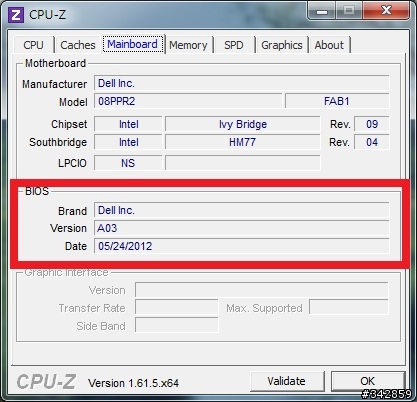This screenshot has width=417, height=402.
Task: Open the About tab
Action: tap(329, 45)
